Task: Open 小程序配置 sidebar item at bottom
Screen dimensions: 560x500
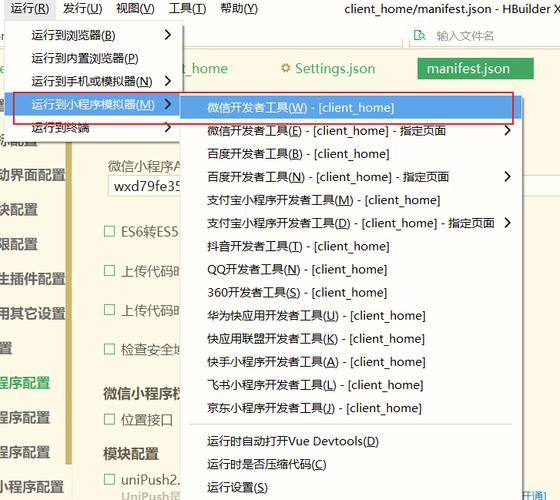Action: 32,487
